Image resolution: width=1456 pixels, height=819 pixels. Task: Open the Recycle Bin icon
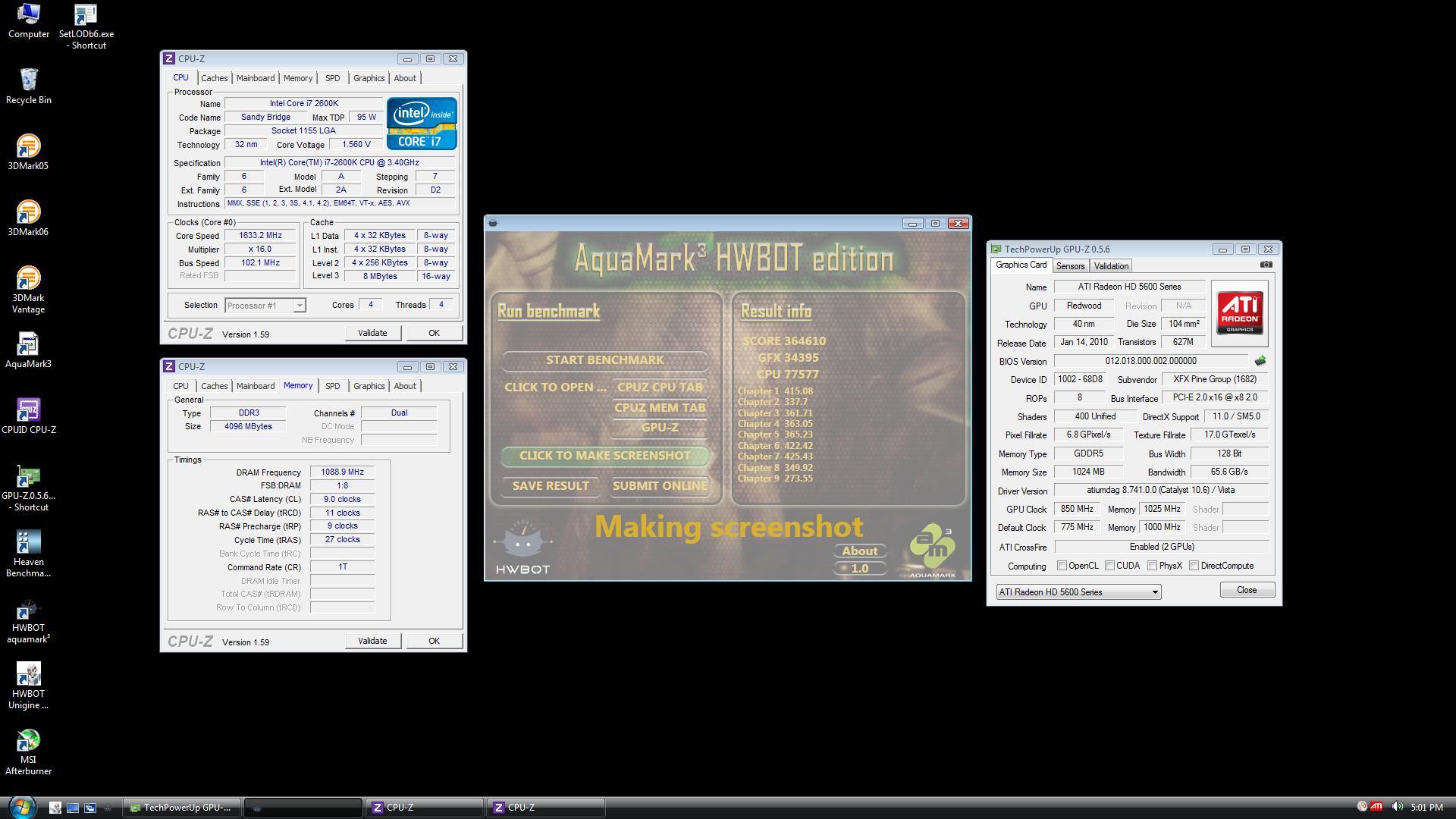coord(28,86)
